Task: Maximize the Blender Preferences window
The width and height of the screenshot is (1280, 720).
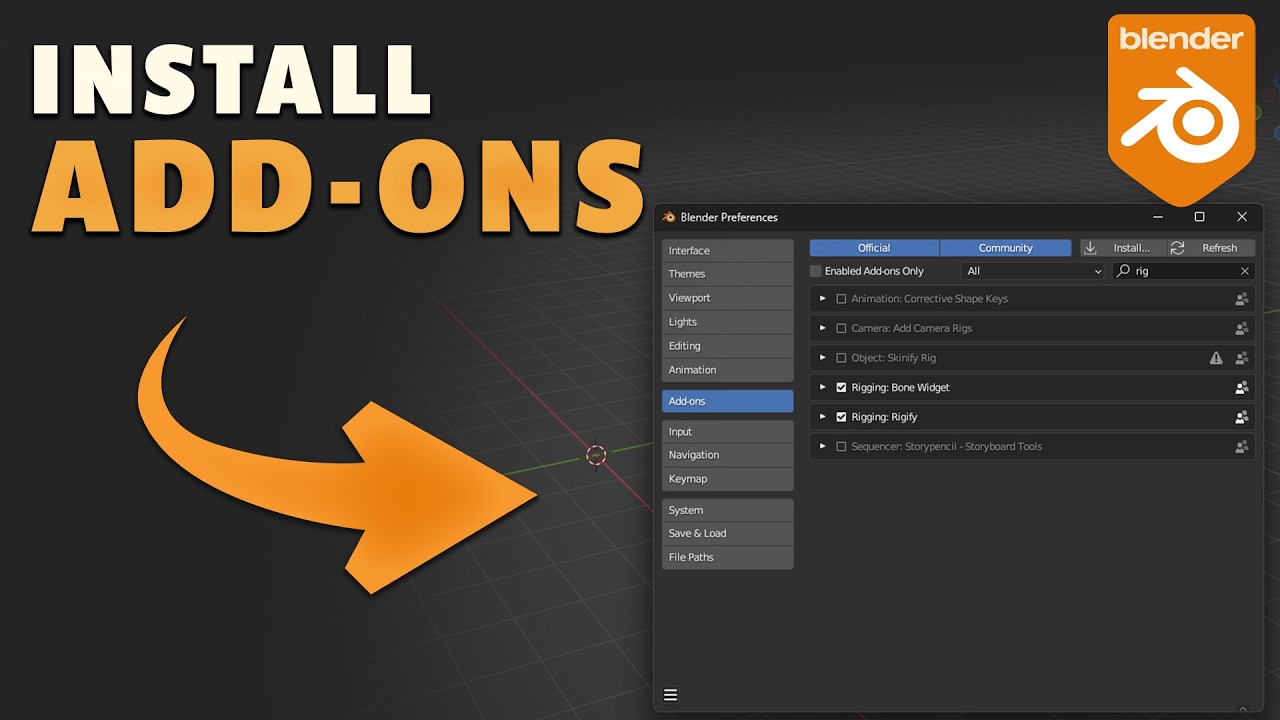Action: click(x=1199, y=217)
